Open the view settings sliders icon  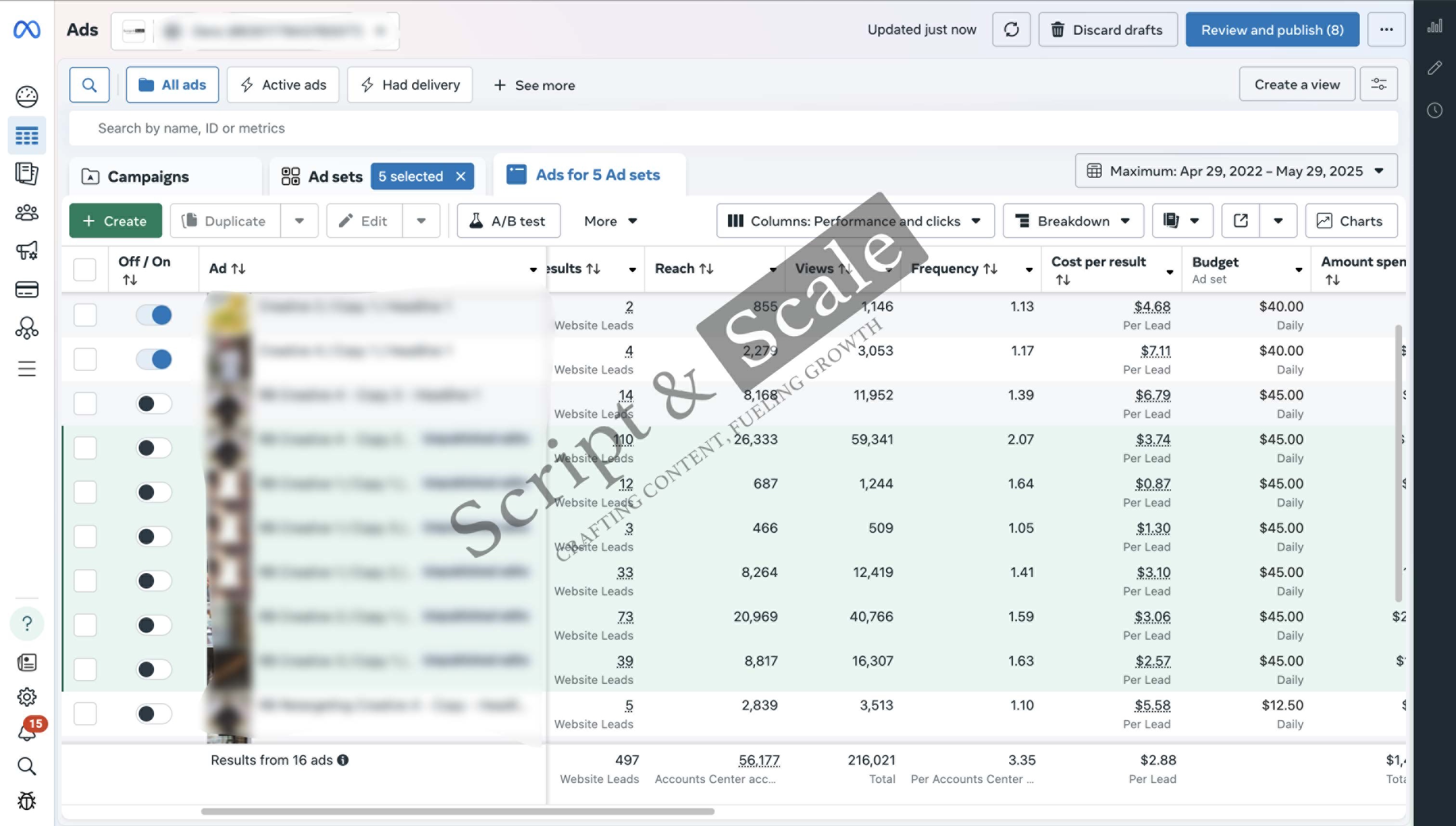(1378, 85)
